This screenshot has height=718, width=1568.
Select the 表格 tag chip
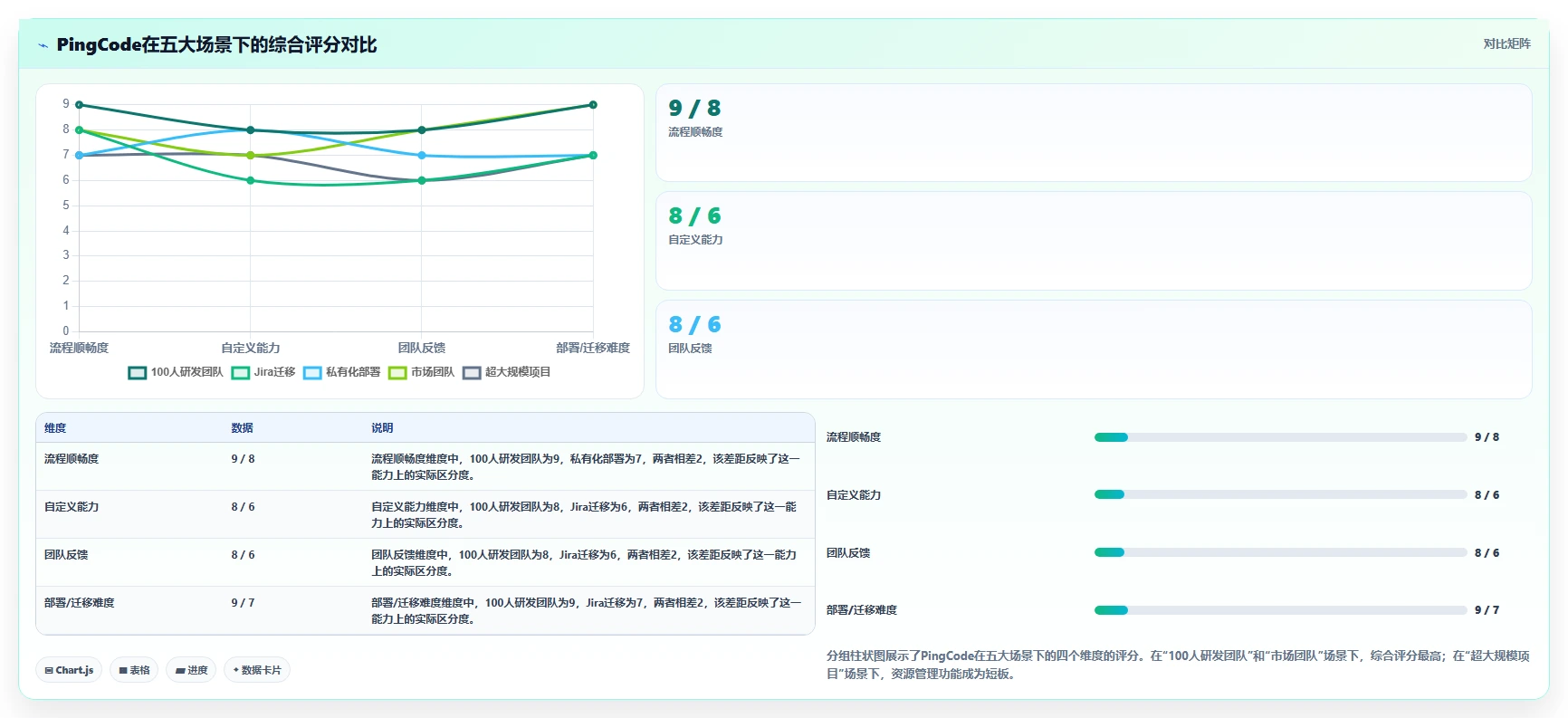[134, 670]
